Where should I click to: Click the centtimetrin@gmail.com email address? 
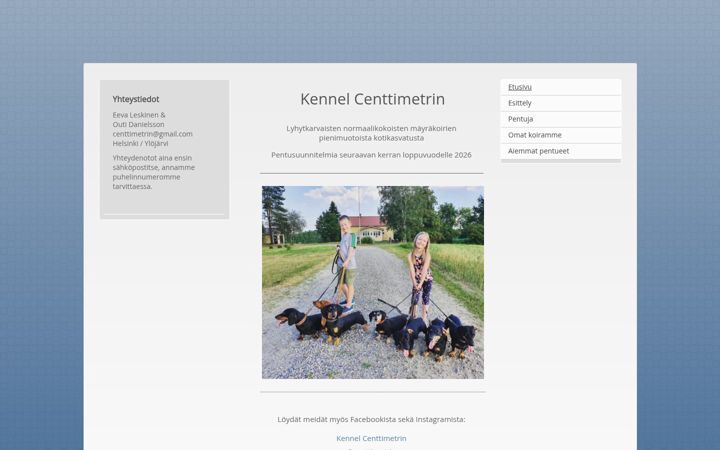[x=152, y=134]
